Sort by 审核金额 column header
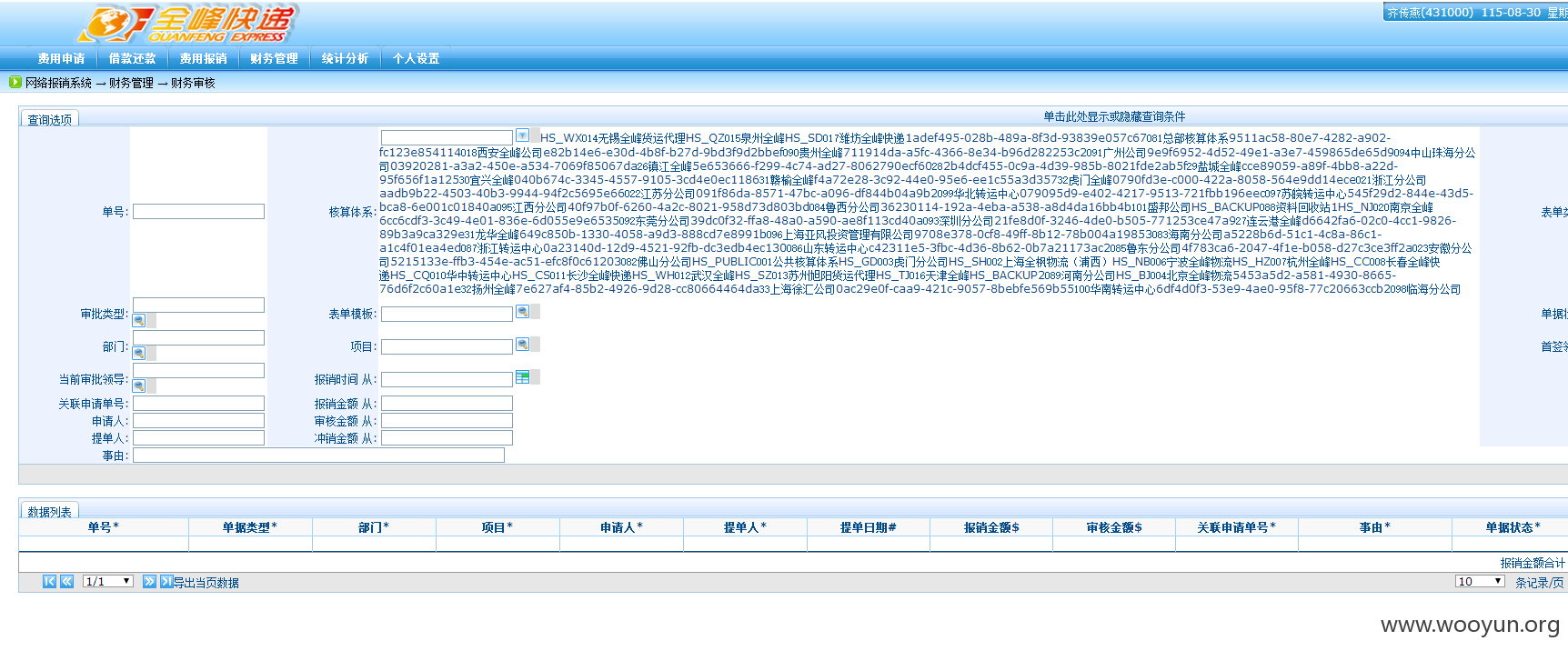 coord(1114,527)
